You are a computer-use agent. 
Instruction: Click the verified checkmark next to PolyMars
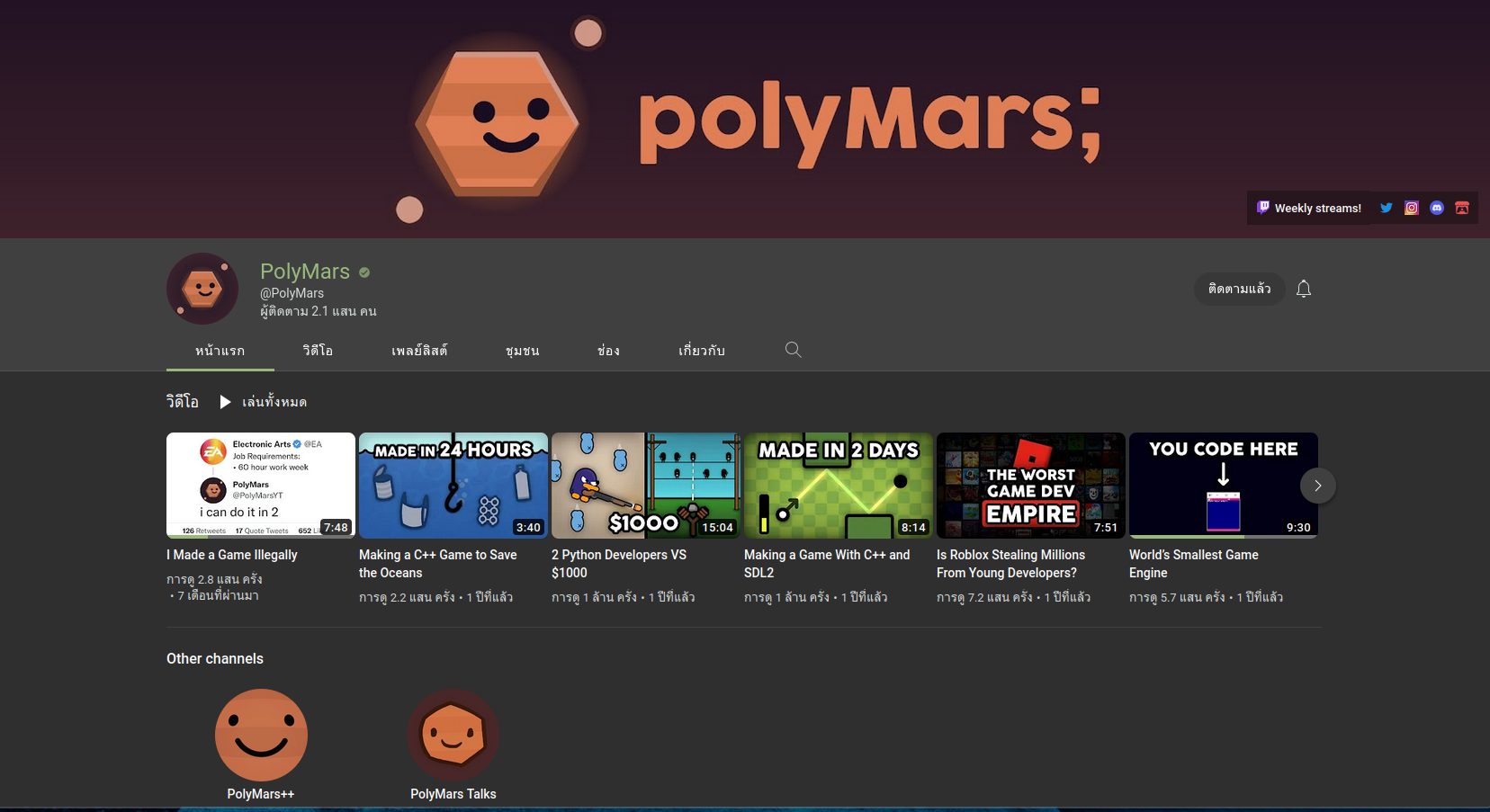click(x=364, y=272)
